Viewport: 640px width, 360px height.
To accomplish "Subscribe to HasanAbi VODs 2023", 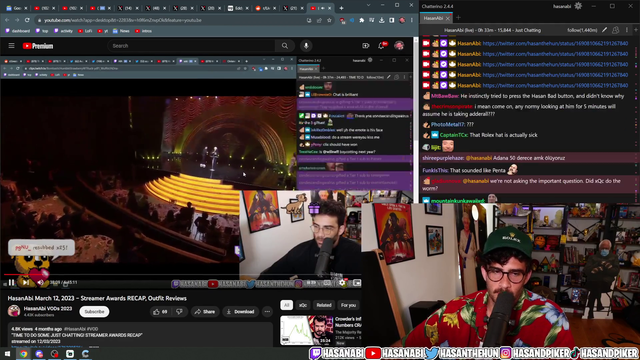I will point(94,311).
